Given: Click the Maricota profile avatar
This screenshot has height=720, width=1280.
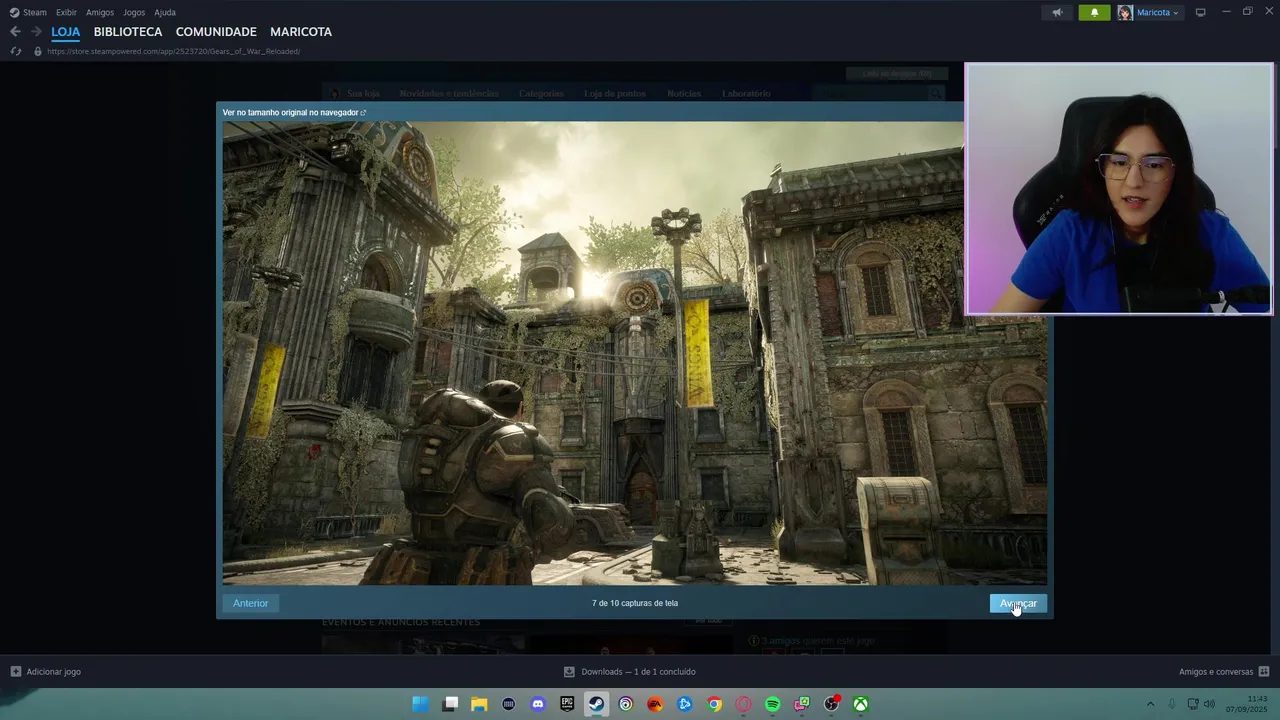Looking at the screenshot, I should pos(1125,12).
